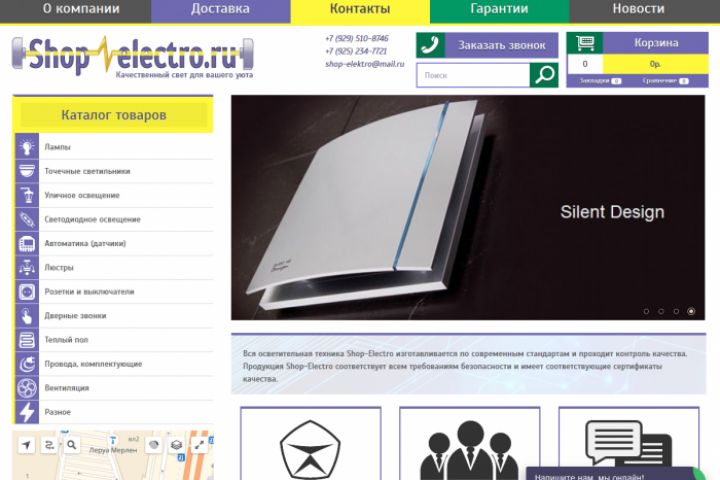Click the ventilation fan category icon

click(27, 388)
